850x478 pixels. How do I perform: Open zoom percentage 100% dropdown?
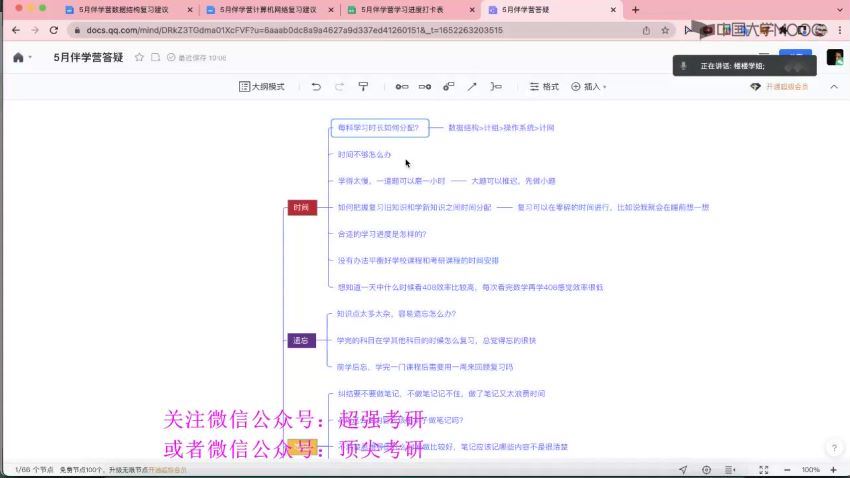pyautogui.click(x=814, y=469)
